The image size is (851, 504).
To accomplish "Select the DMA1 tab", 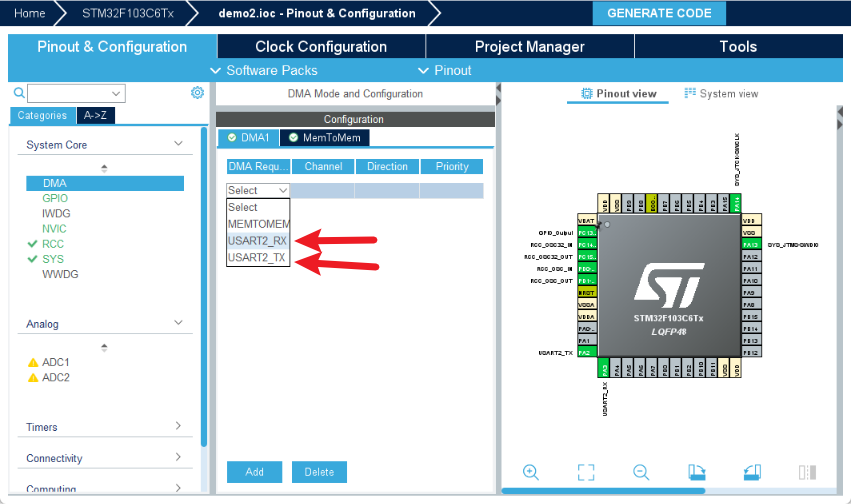I will (249, 138).
